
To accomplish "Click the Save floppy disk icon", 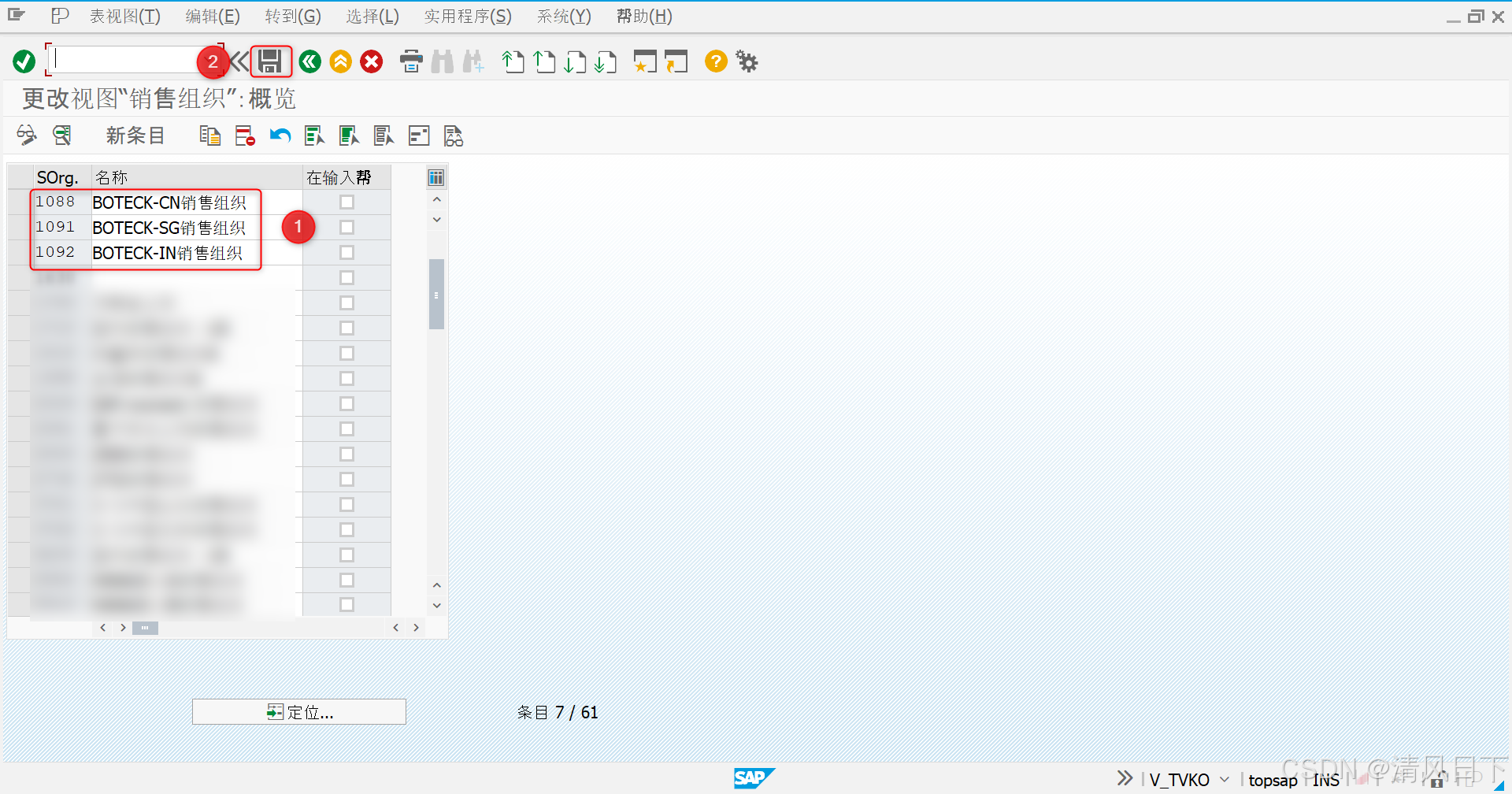I will pyautogui.click(x=271, y=61).
